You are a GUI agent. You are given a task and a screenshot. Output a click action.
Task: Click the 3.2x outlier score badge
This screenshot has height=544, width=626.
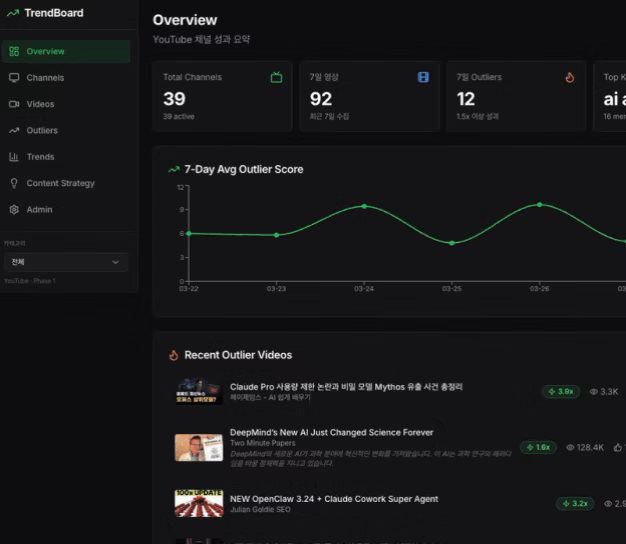coord(575,504)
